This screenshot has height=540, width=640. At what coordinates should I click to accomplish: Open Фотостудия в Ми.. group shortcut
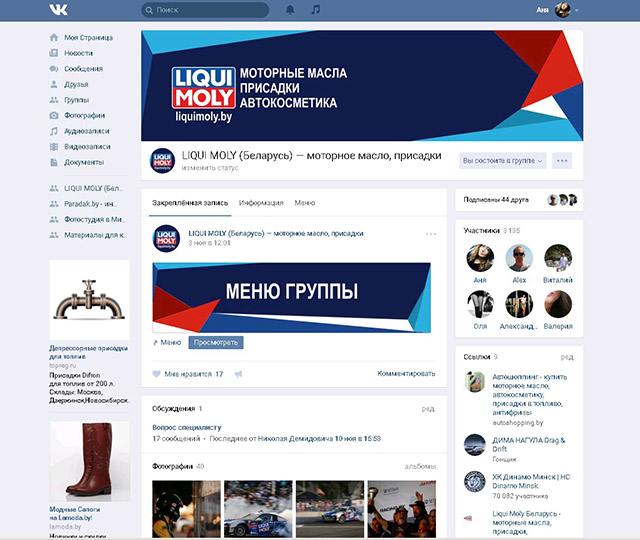tap(93, 219)
